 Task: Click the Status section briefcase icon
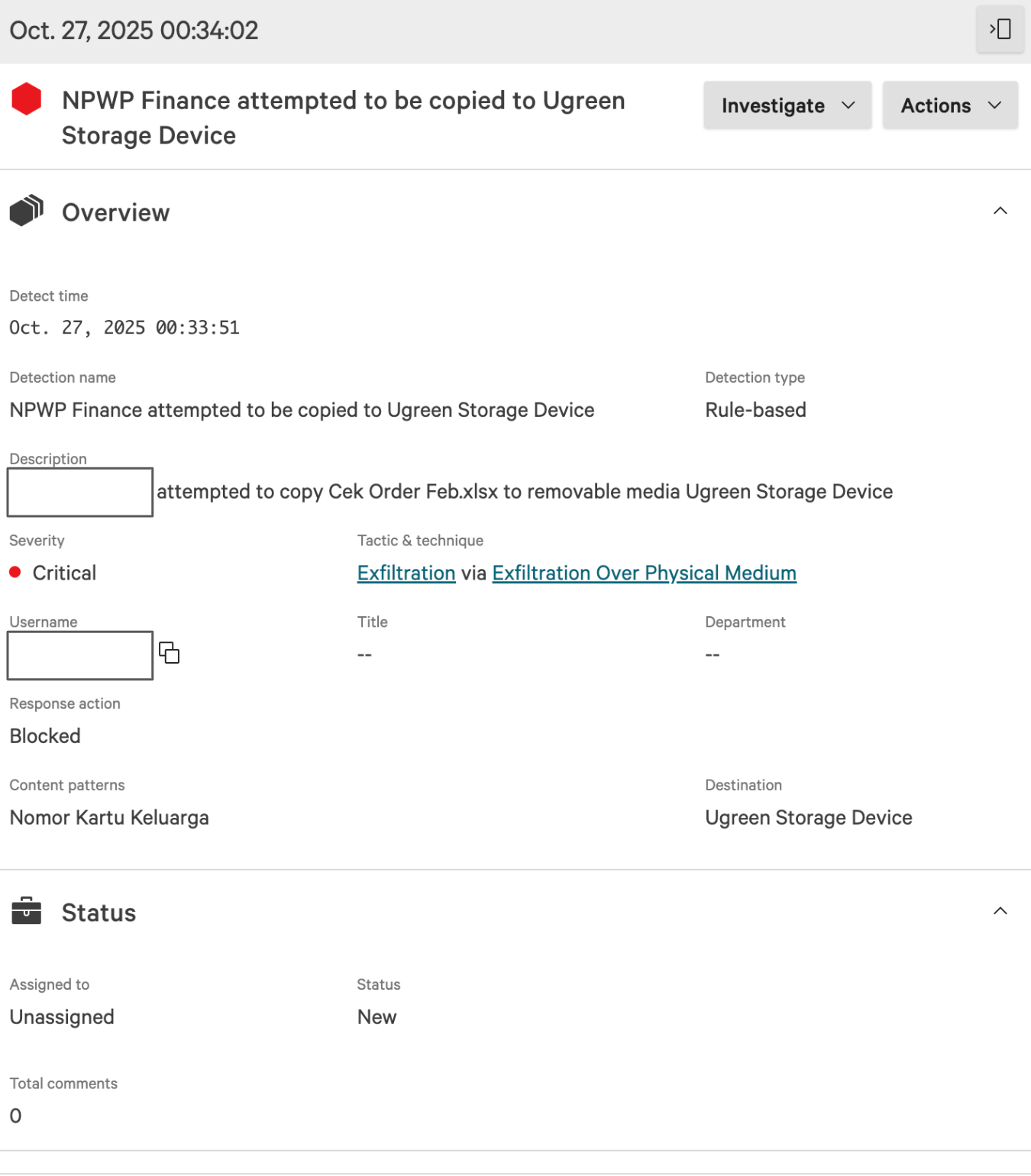[x=26, y=910]
